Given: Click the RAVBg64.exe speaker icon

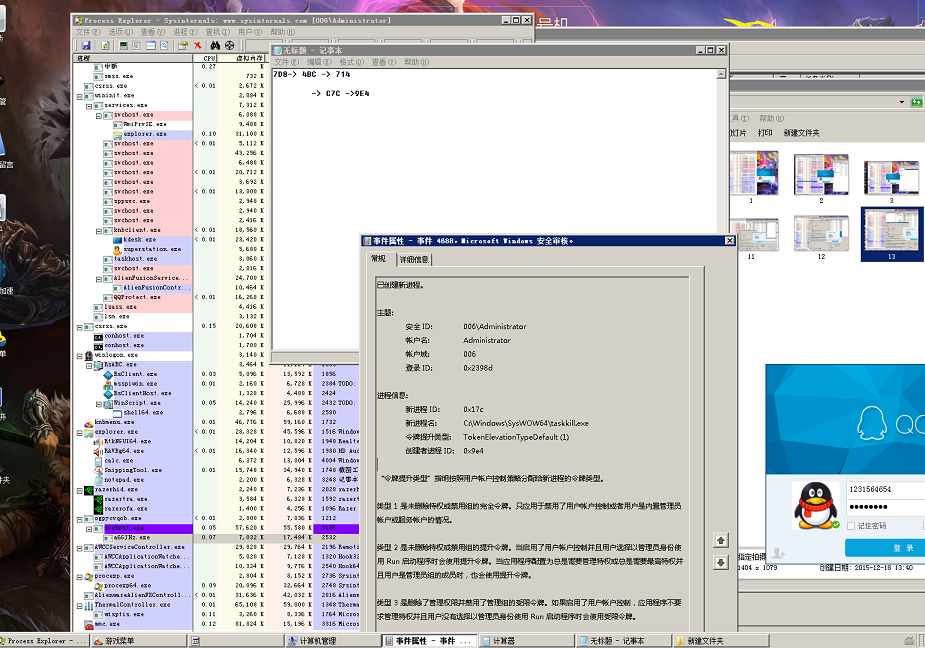Looking at the screenshot, I should [x=99, y=451].
